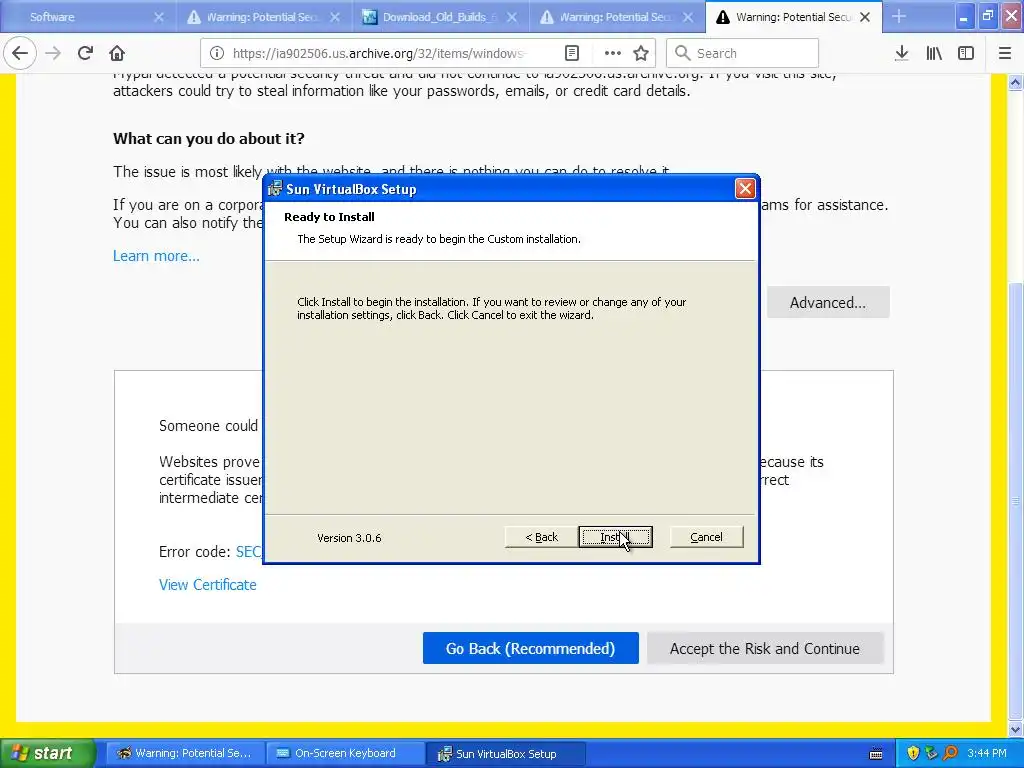Click the browser Search box
Image resolution: width=1024 pixels, height=768 pixels.
click(x=743, y=53)
